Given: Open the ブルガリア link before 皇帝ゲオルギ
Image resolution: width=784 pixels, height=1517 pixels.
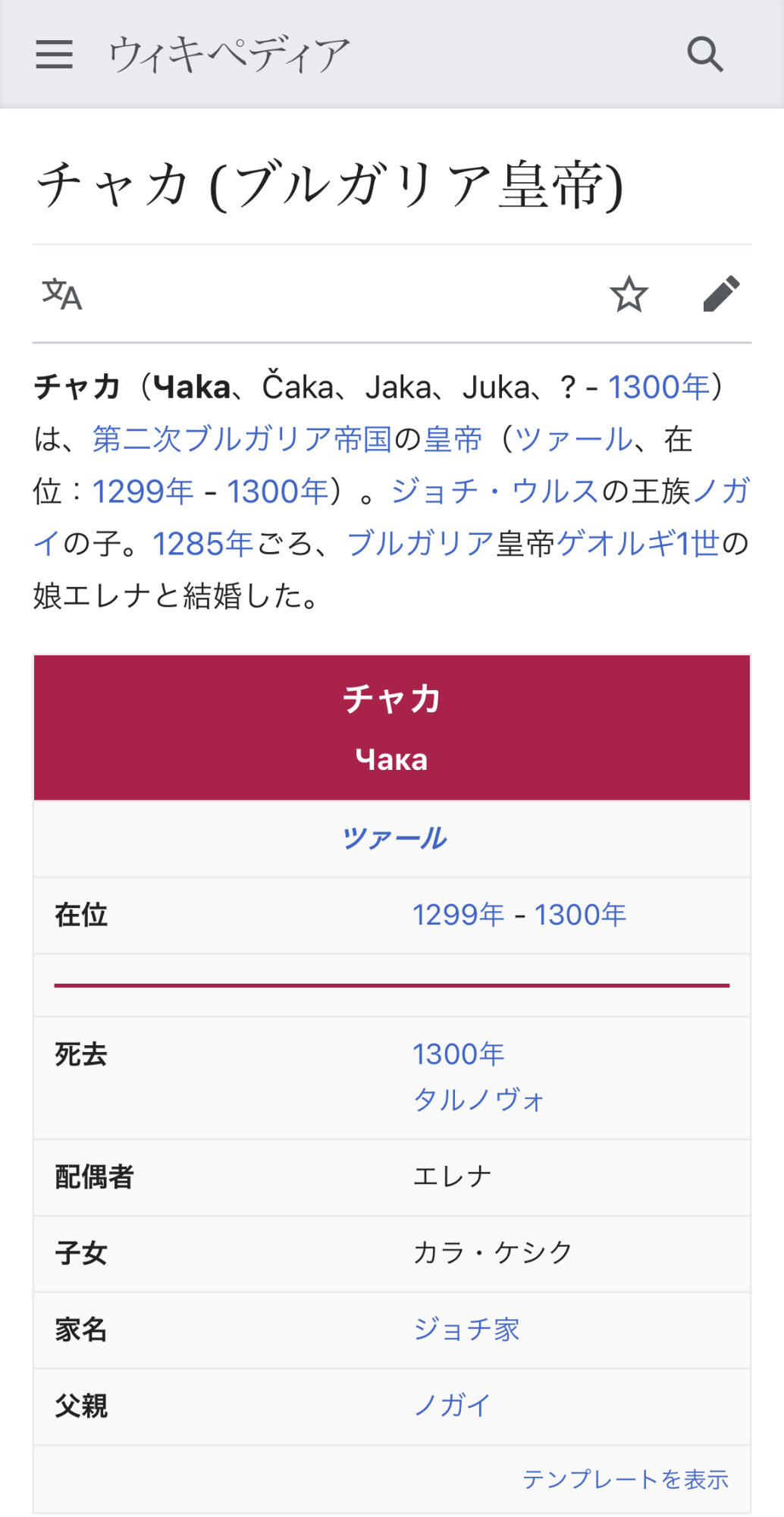Looking at the screenshot, I should pyautogui.click(x=421, y=544).
